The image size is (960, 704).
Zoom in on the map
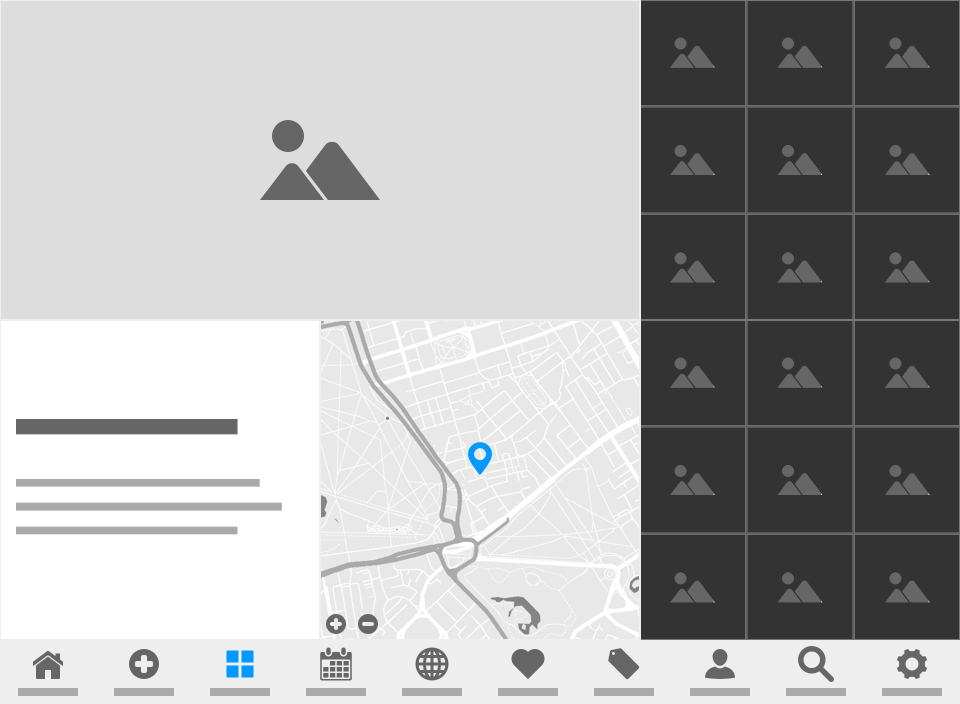[x=336, y=623]
